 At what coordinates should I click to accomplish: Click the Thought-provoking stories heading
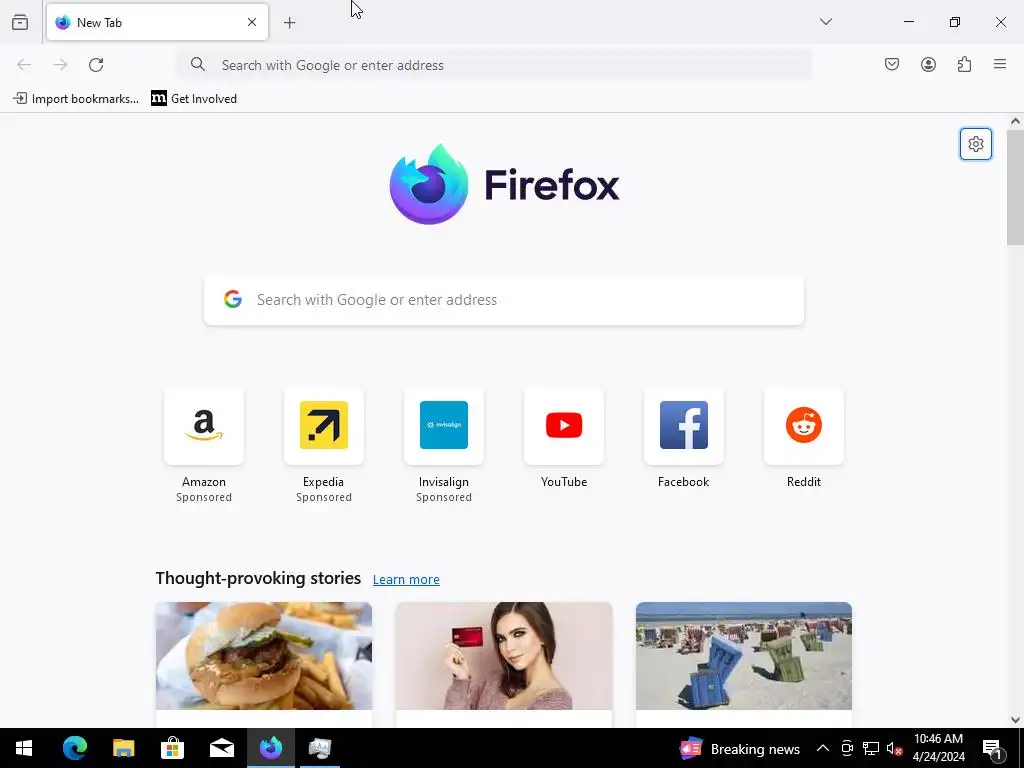pyautogui.click(x=258, y=578)
